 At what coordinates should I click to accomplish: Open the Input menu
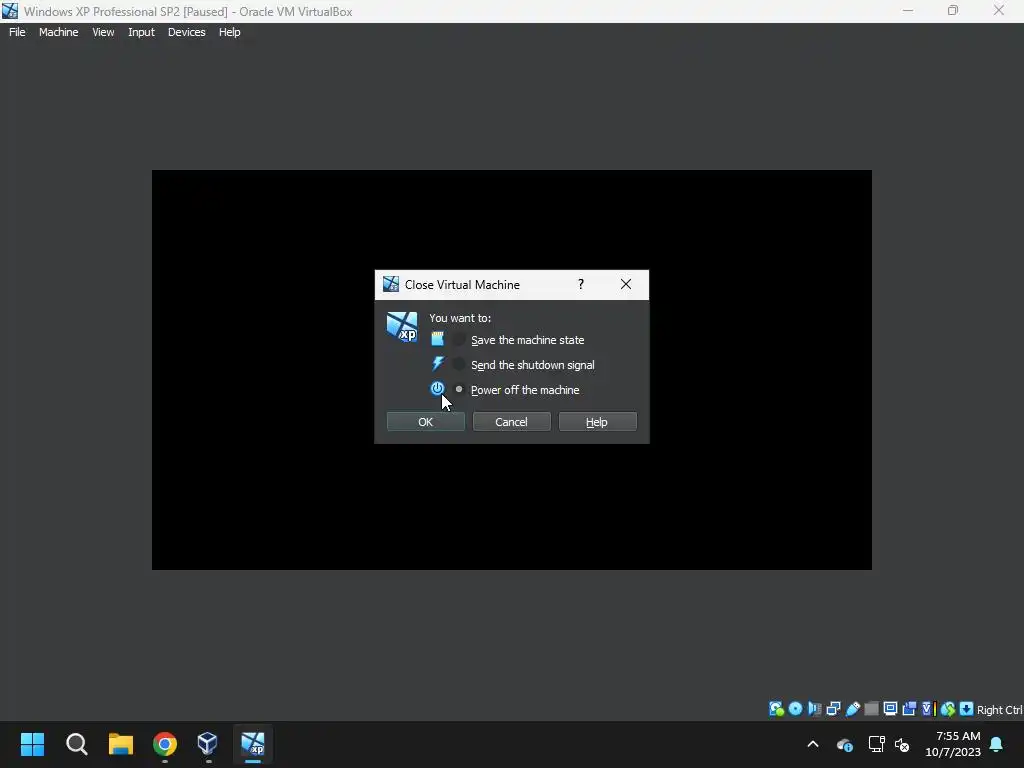[141, 32]
